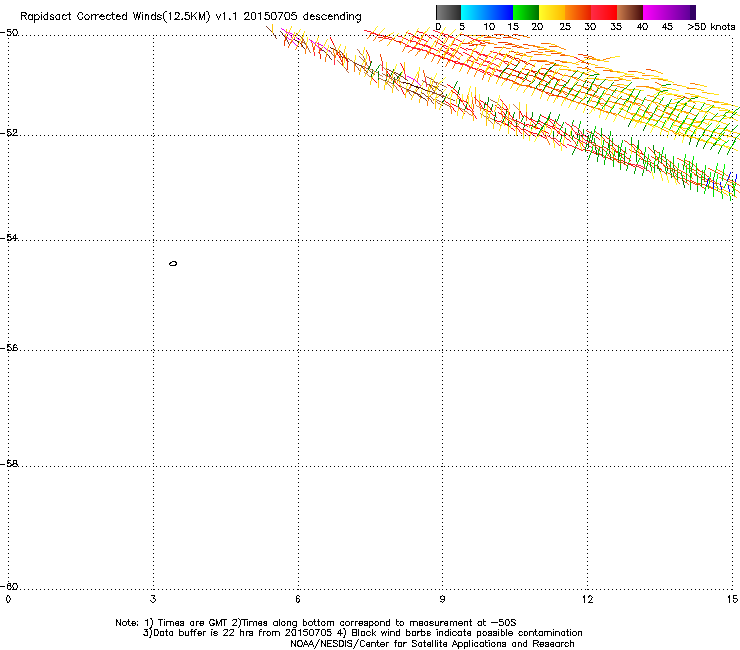Click the longitude axis label 6

point(298,599)
